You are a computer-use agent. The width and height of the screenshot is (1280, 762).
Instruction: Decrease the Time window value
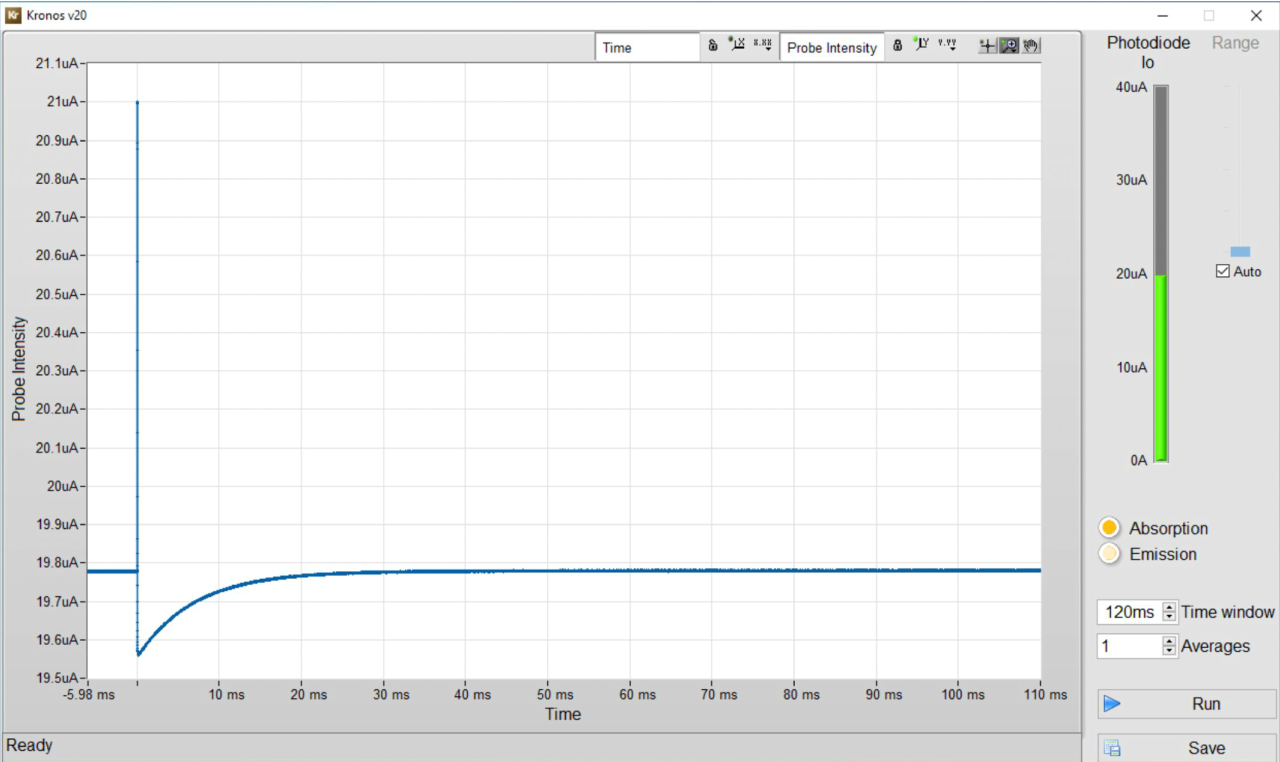pyautogui.click(x=1169, y=618)
